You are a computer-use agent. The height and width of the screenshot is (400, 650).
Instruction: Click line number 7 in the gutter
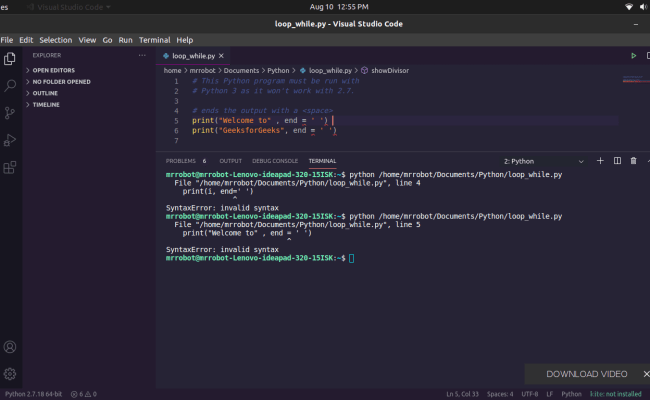[176, 141]
